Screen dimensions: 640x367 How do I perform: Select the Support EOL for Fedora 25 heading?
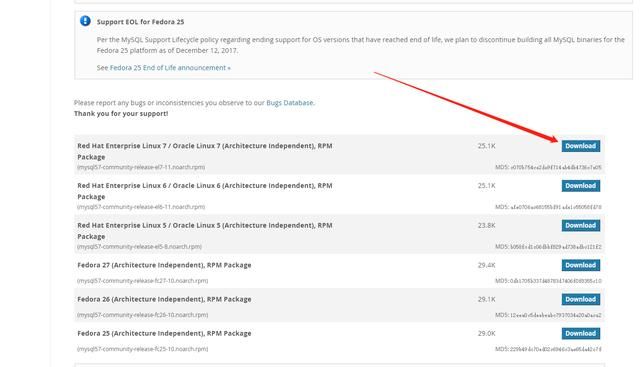[x=140, y=22]
